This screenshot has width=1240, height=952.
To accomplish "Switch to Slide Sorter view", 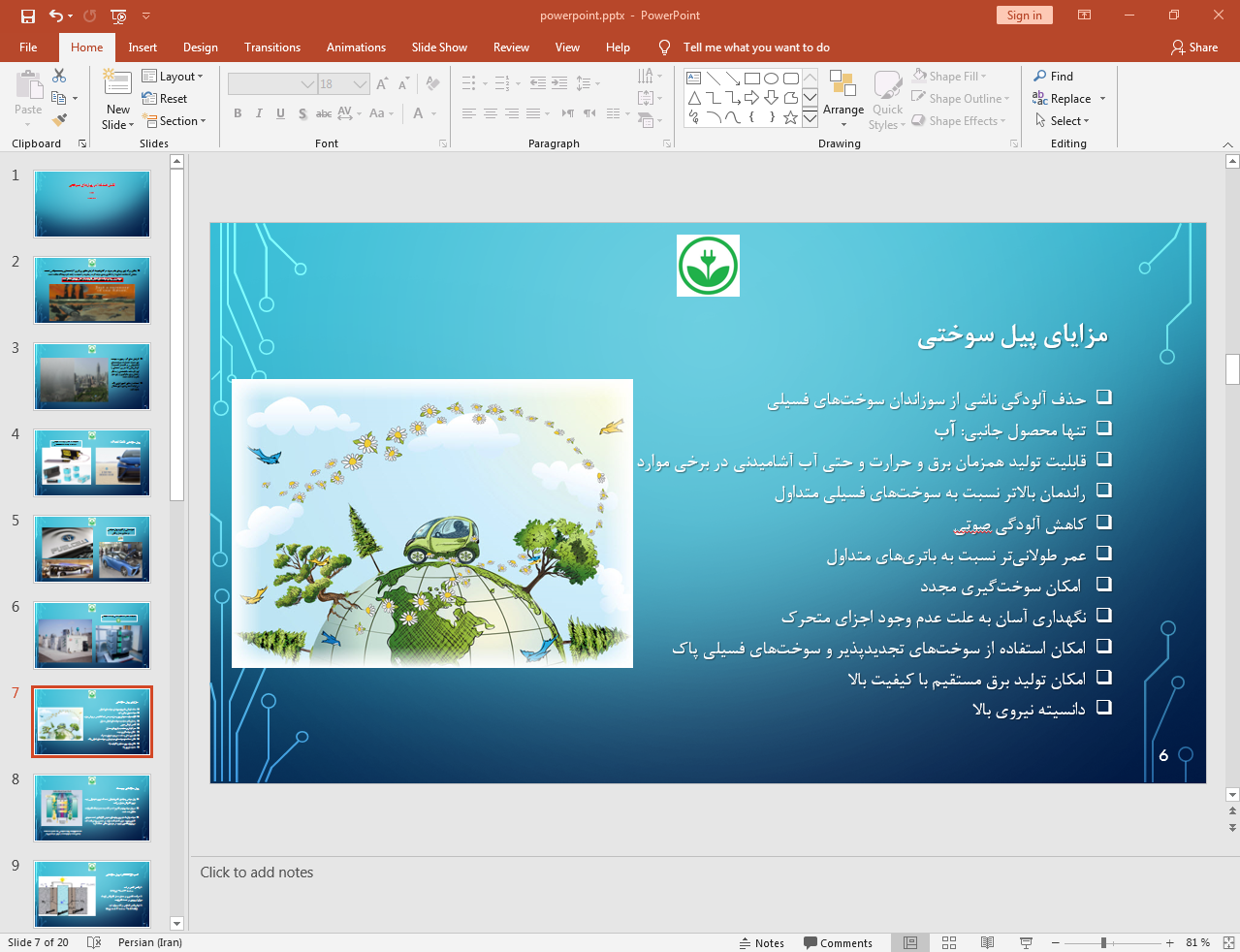I will (x=949, y=942).
